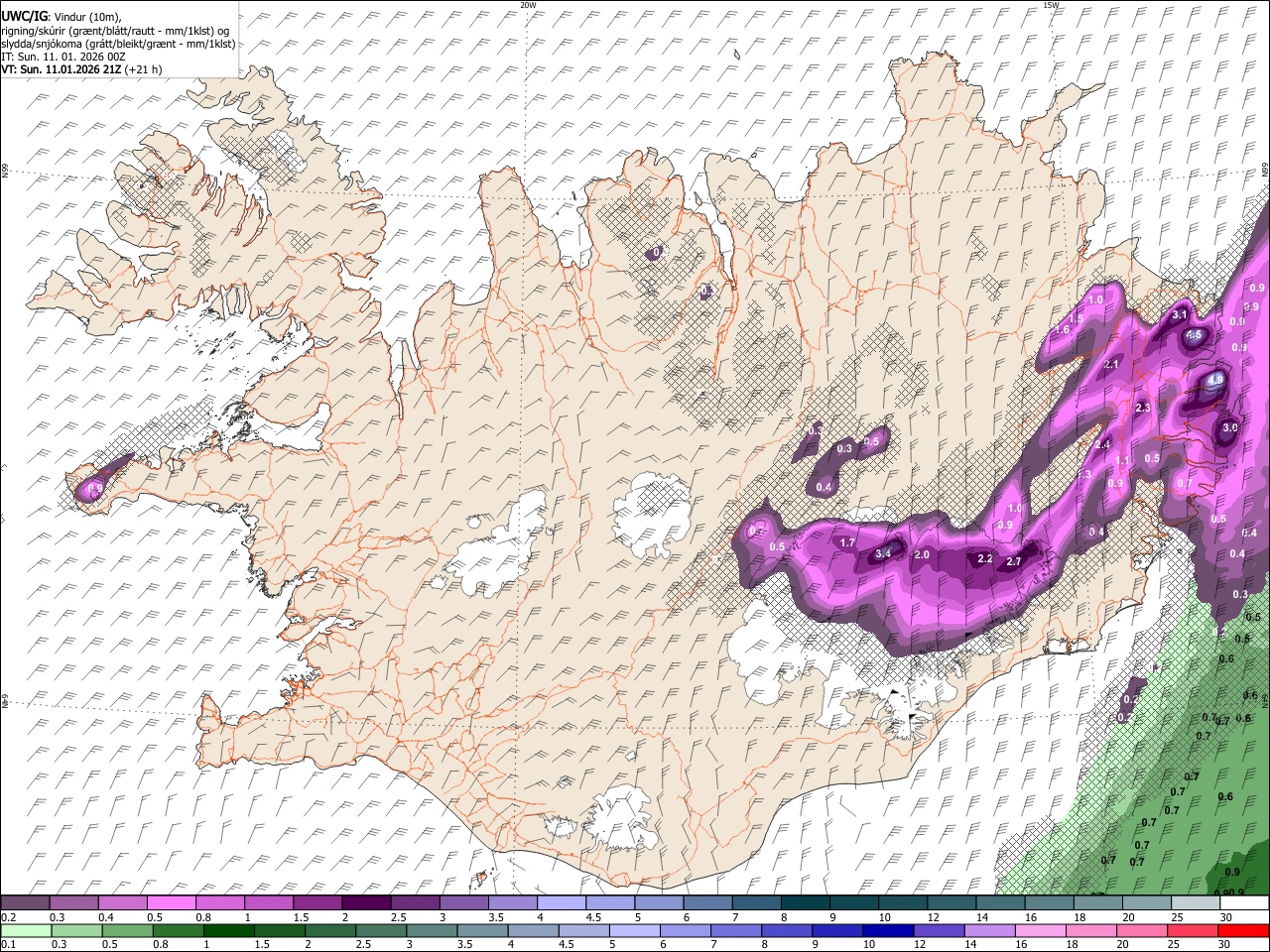Click the 2.0 snowfall value on the map

tap(922, 554)
